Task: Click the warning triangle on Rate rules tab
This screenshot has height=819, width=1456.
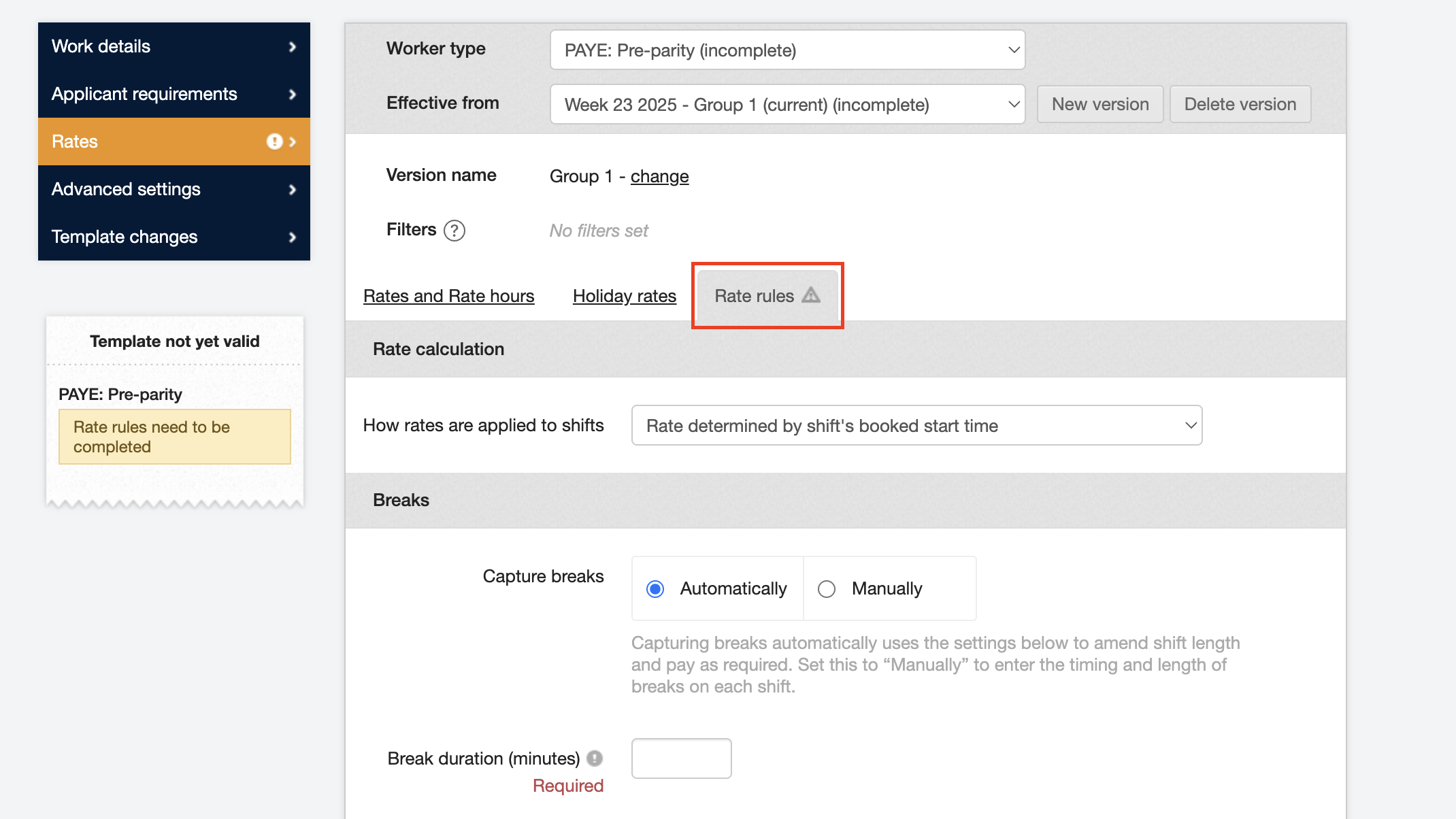Action: [811, 295]
